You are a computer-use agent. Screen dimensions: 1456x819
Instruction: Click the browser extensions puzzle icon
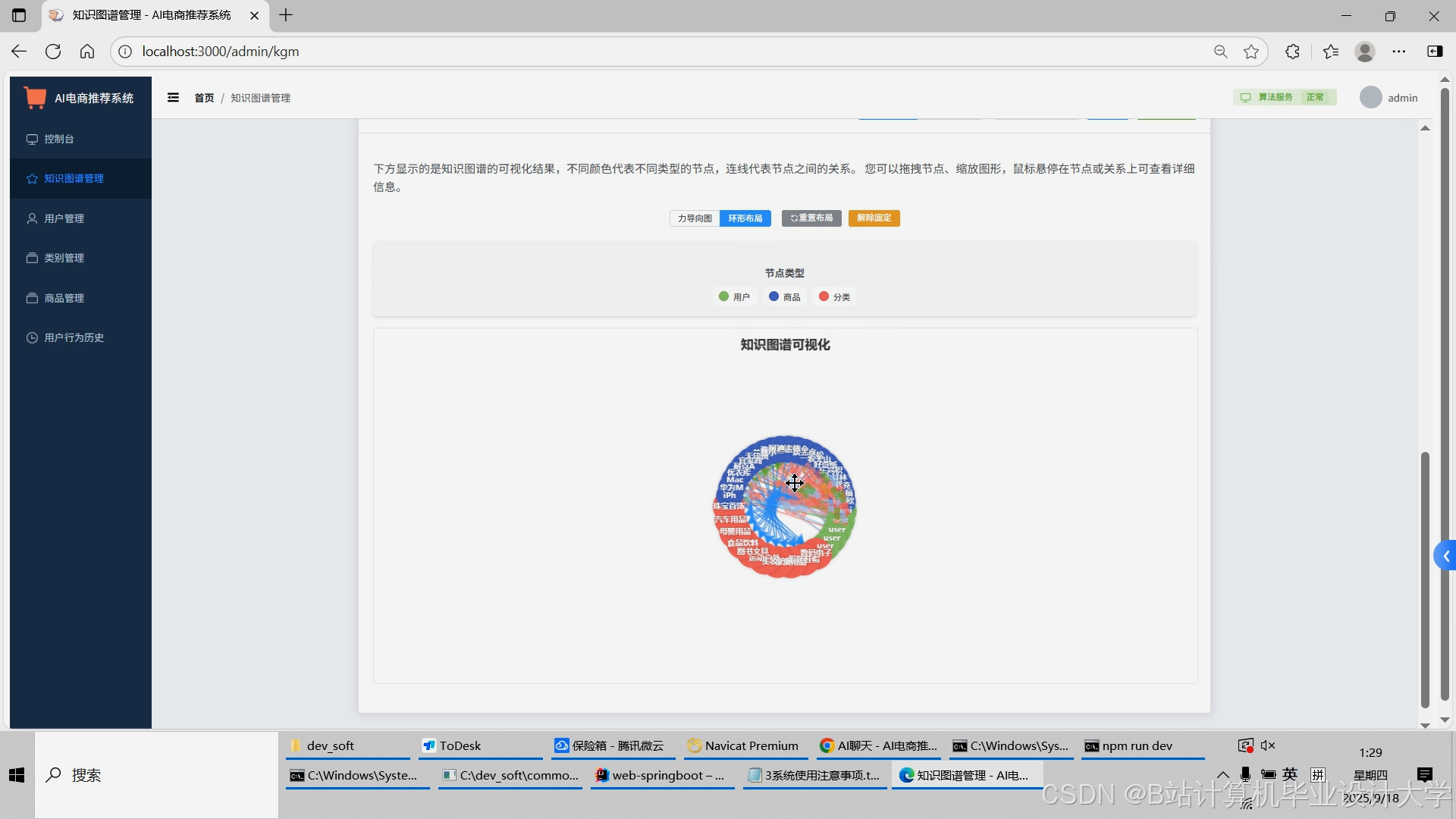(1292, 52)
